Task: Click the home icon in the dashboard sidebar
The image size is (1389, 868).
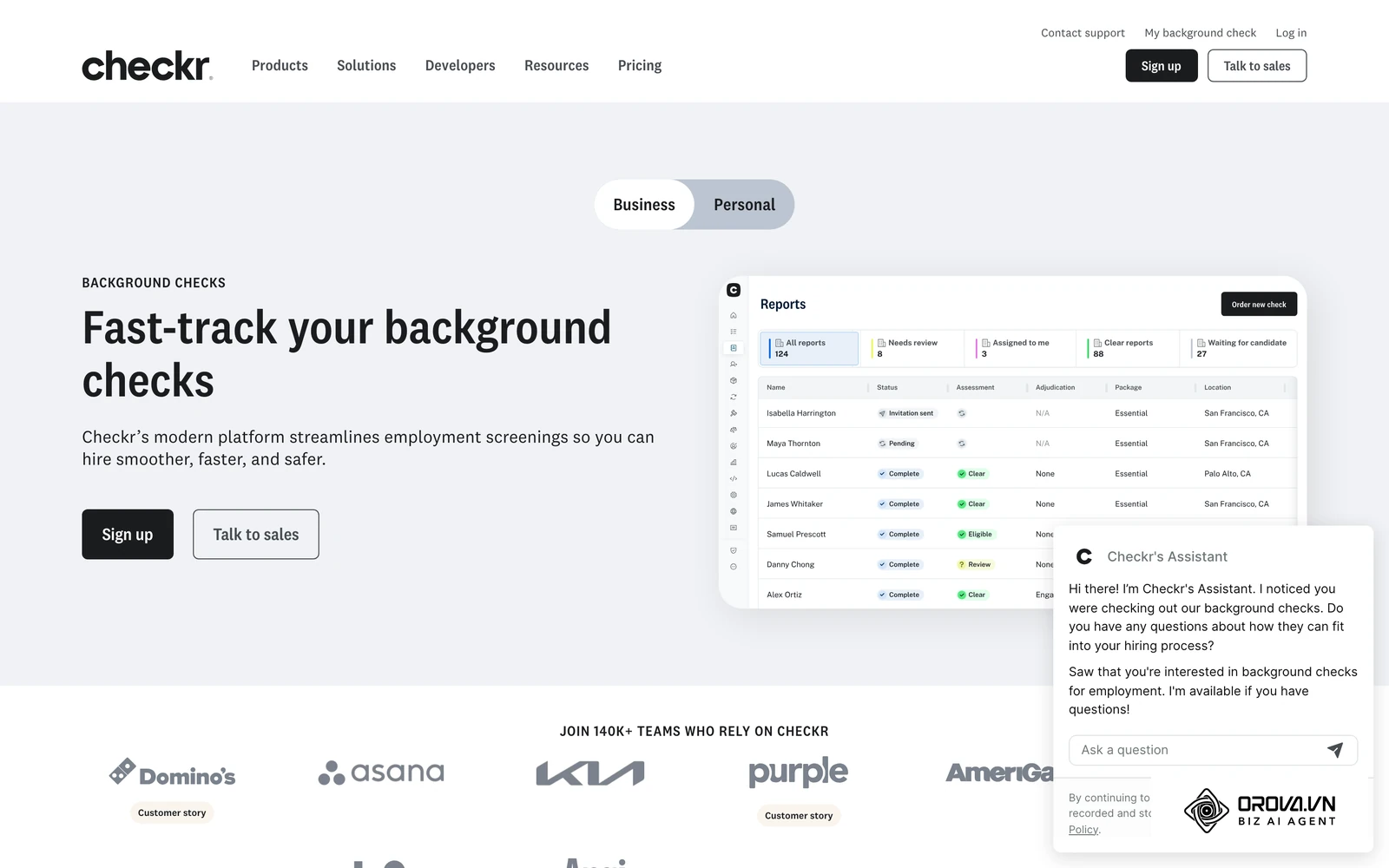Action: click(734, 315)
